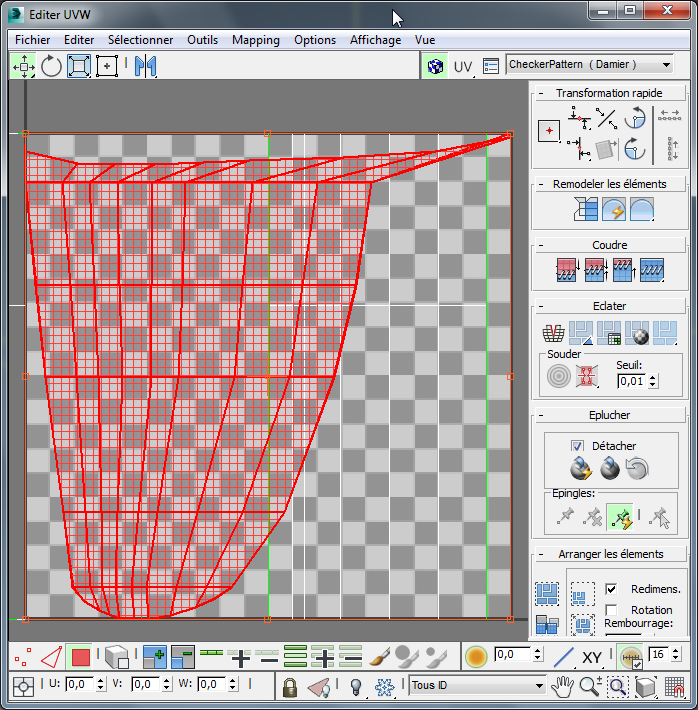Click the Weld Selected icon under Souder

[x=587, y=376]
